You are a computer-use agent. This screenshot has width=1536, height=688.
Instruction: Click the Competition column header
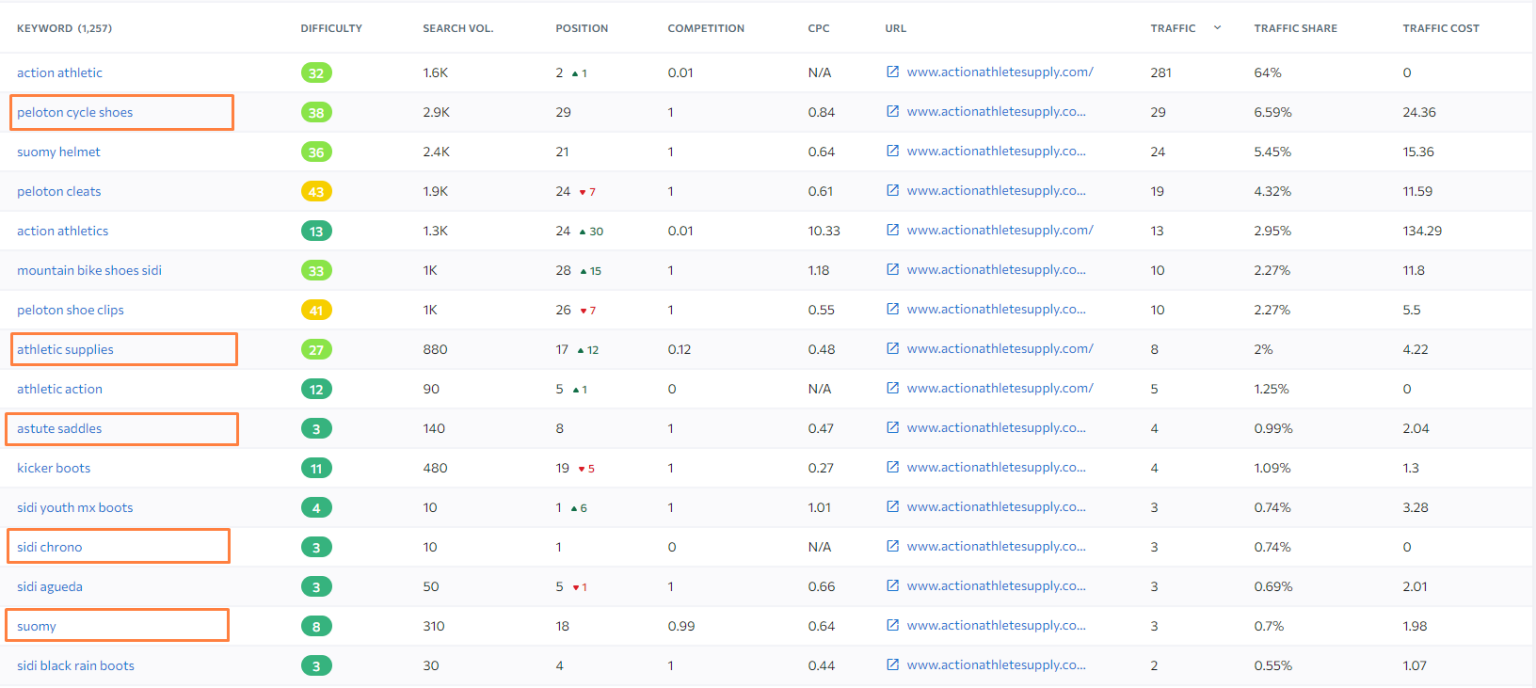(706, 28)
